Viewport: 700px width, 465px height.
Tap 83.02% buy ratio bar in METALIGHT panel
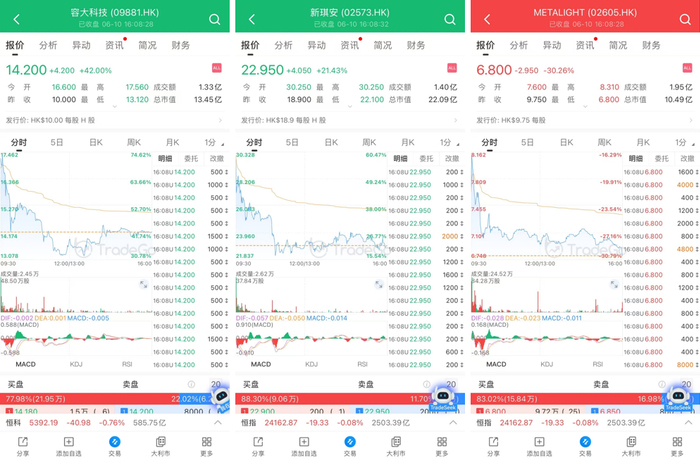point(567,399)
